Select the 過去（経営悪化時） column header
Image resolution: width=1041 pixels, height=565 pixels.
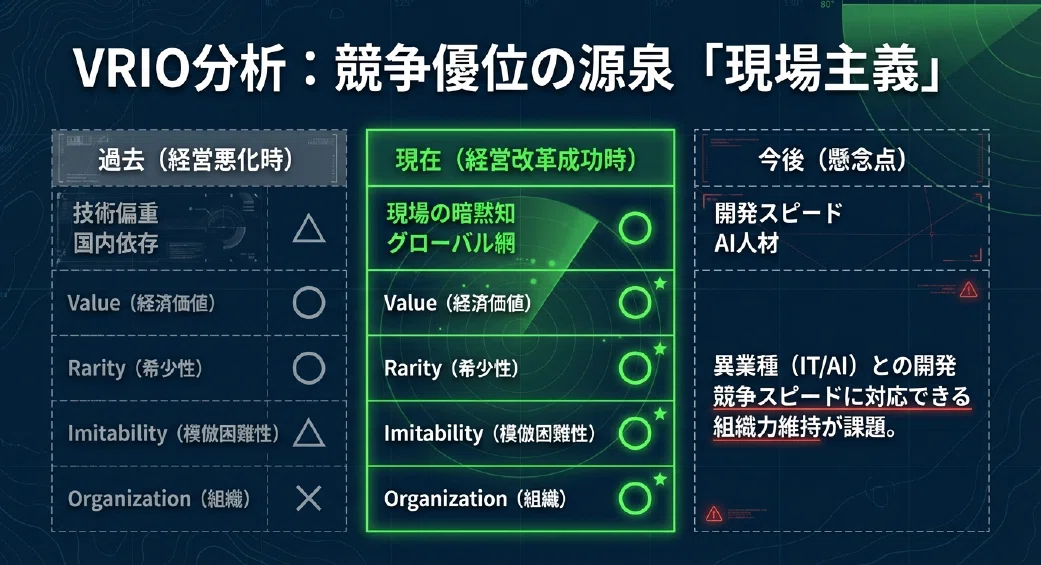click(x=199, y=159)
